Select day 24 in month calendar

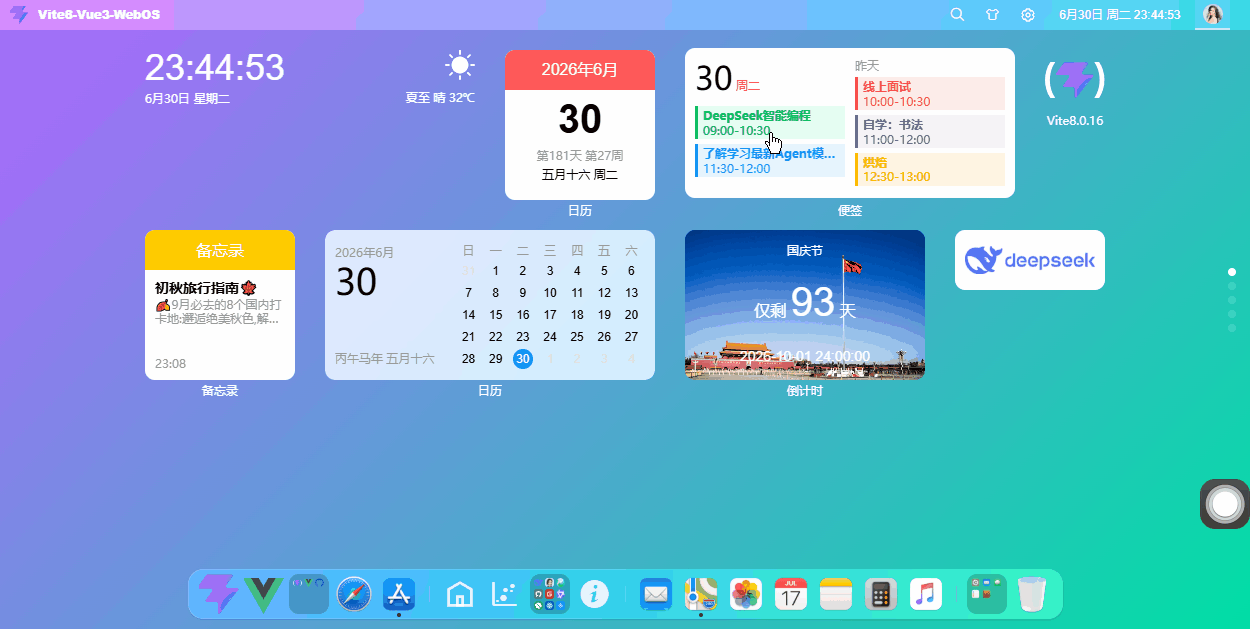click(550, 336)
